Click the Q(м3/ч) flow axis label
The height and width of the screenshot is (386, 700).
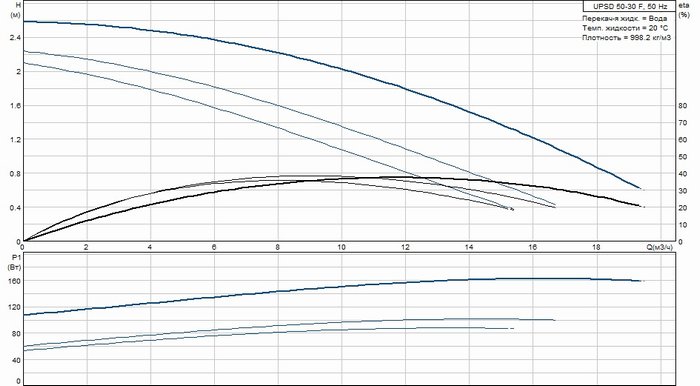659,247
